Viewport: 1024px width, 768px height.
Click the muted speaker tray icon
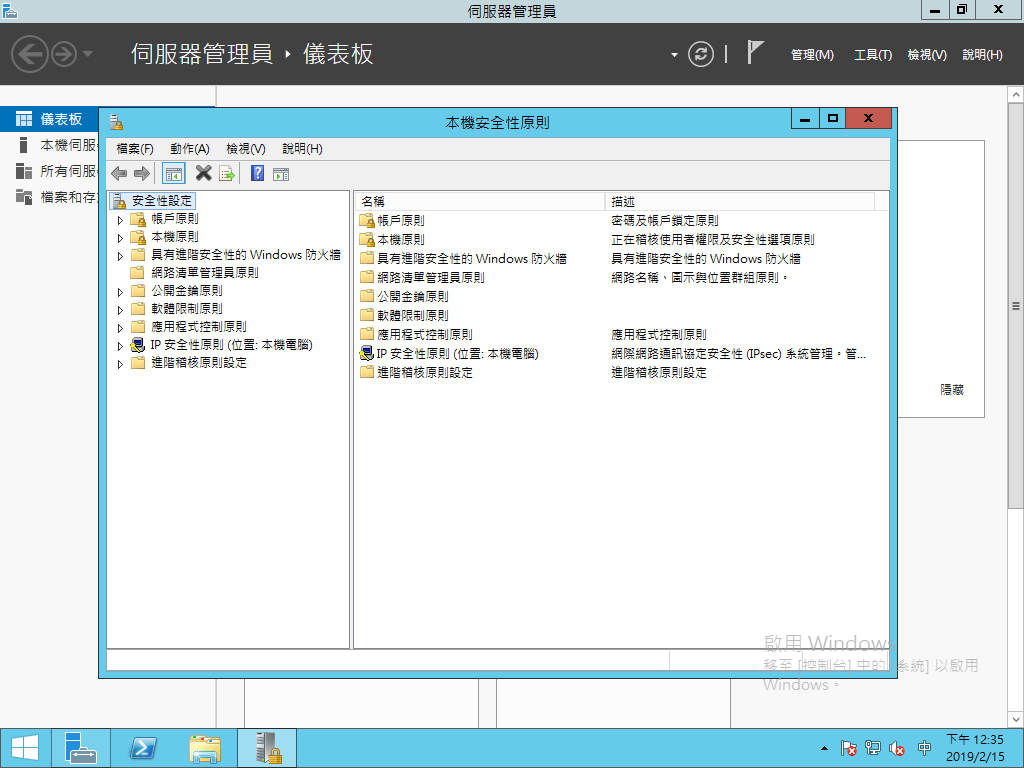click(x=897, y=748)
